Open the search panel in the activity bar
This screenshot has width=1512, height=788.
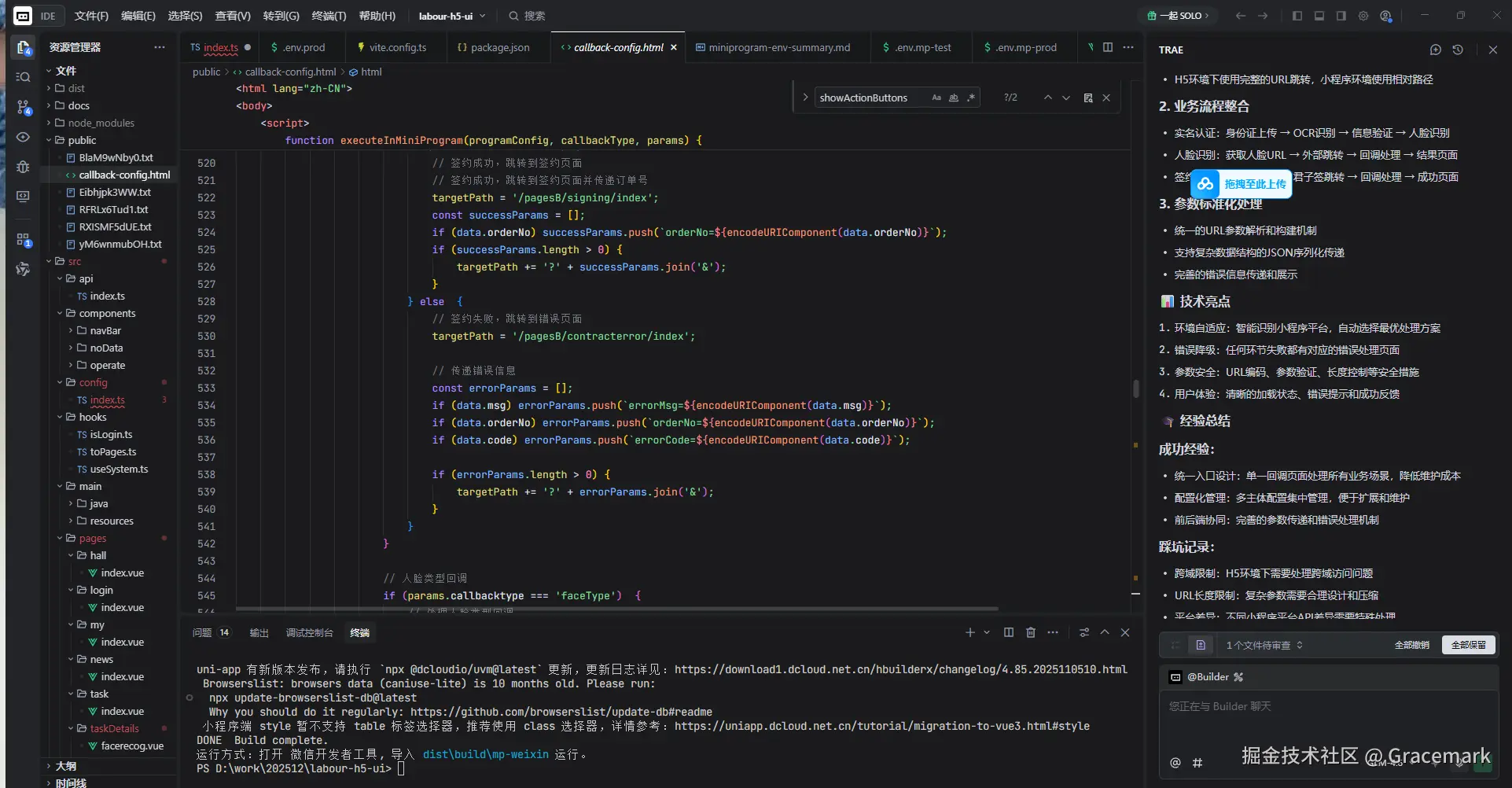[x=24, y=77]
